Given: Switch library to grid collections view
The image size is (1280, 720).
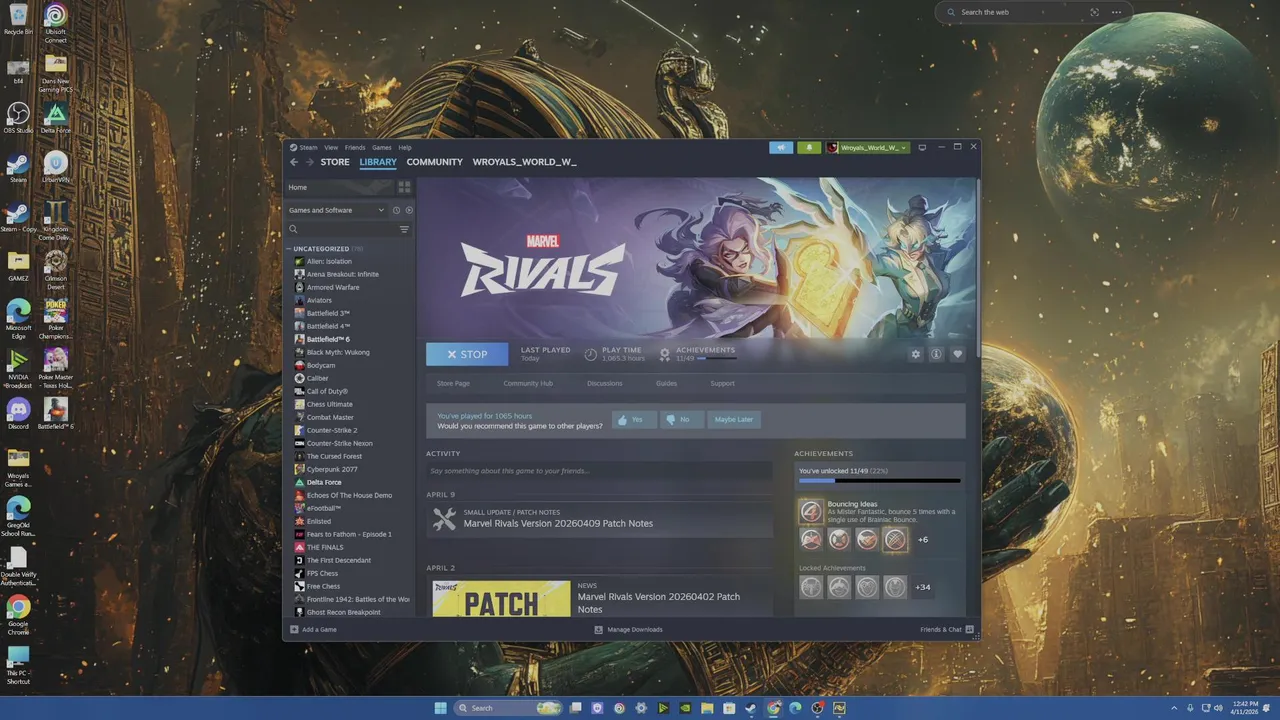Looking at the screenshot, I should click(x=404, y=187).
